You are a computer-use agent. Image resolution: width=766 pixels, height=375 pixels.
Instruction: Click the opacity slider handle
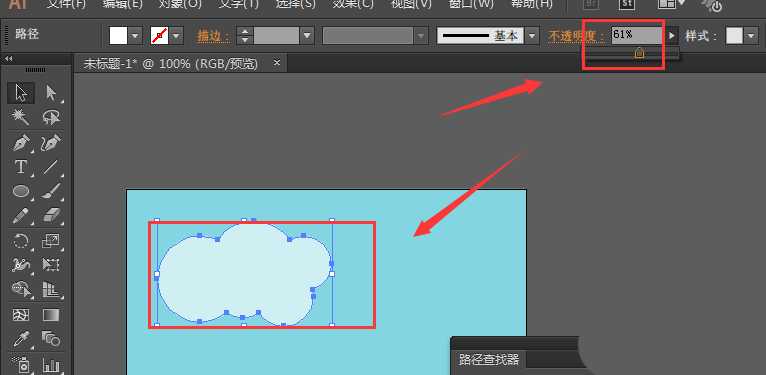[x=639, y=54]
